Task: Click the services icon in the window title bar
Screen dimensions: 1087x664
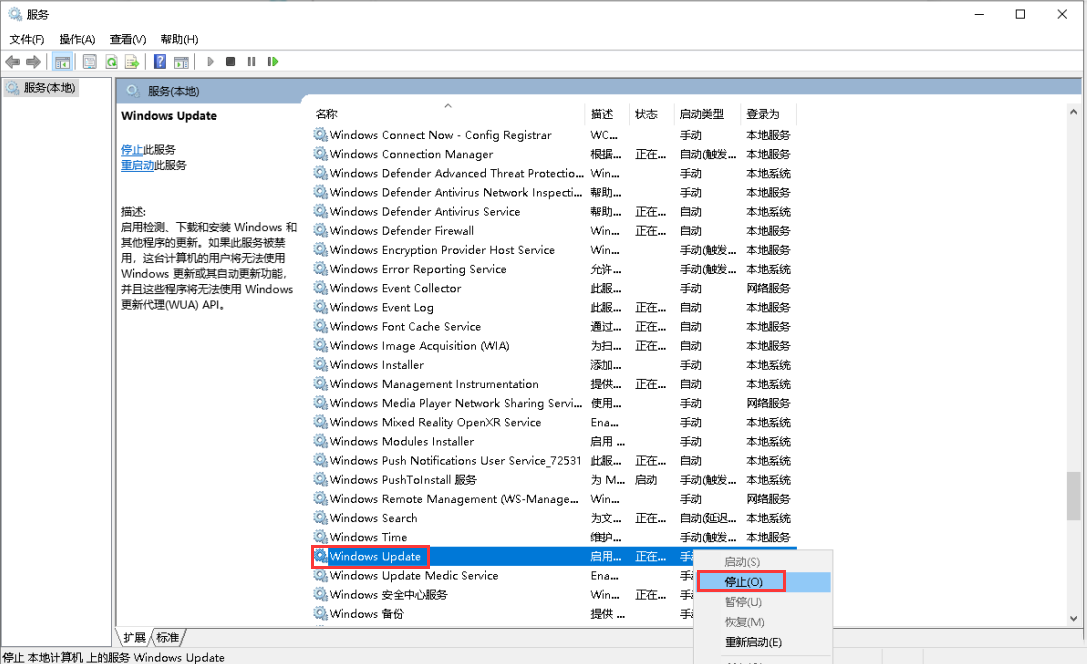Action: 15,14
